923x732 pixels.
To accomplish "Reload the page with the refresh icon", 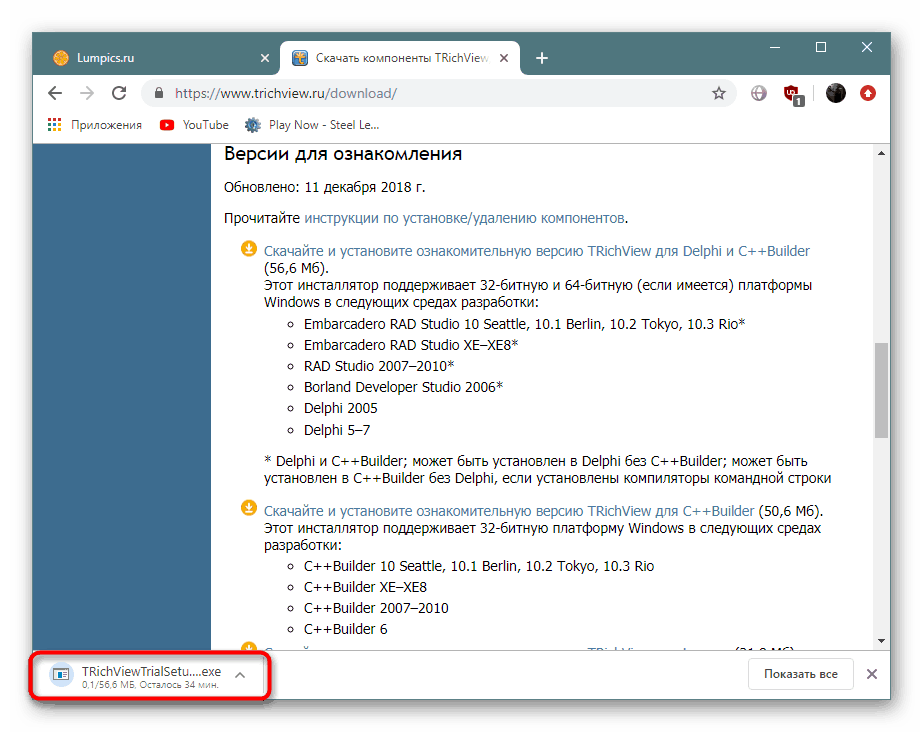I will (x=119, y=93).
